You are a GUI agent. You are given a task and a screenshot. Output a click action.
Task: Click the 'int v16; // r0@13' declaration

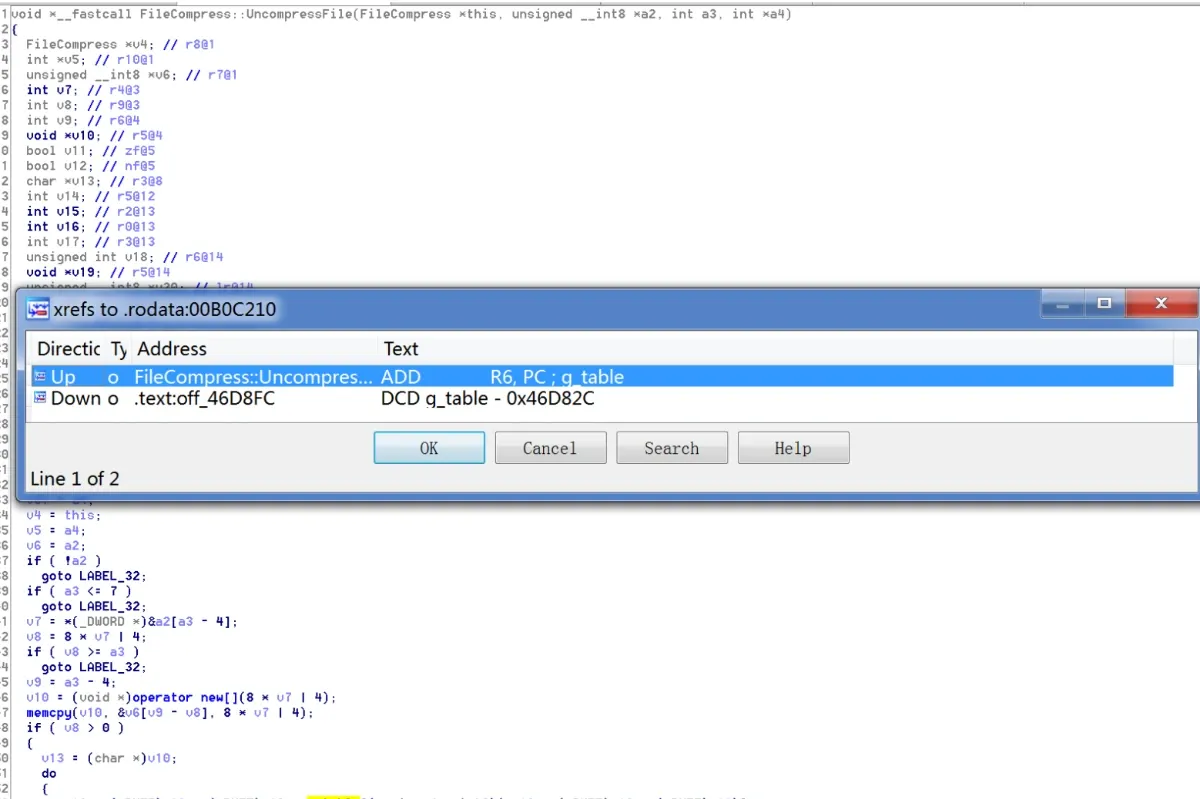point(90,226)
